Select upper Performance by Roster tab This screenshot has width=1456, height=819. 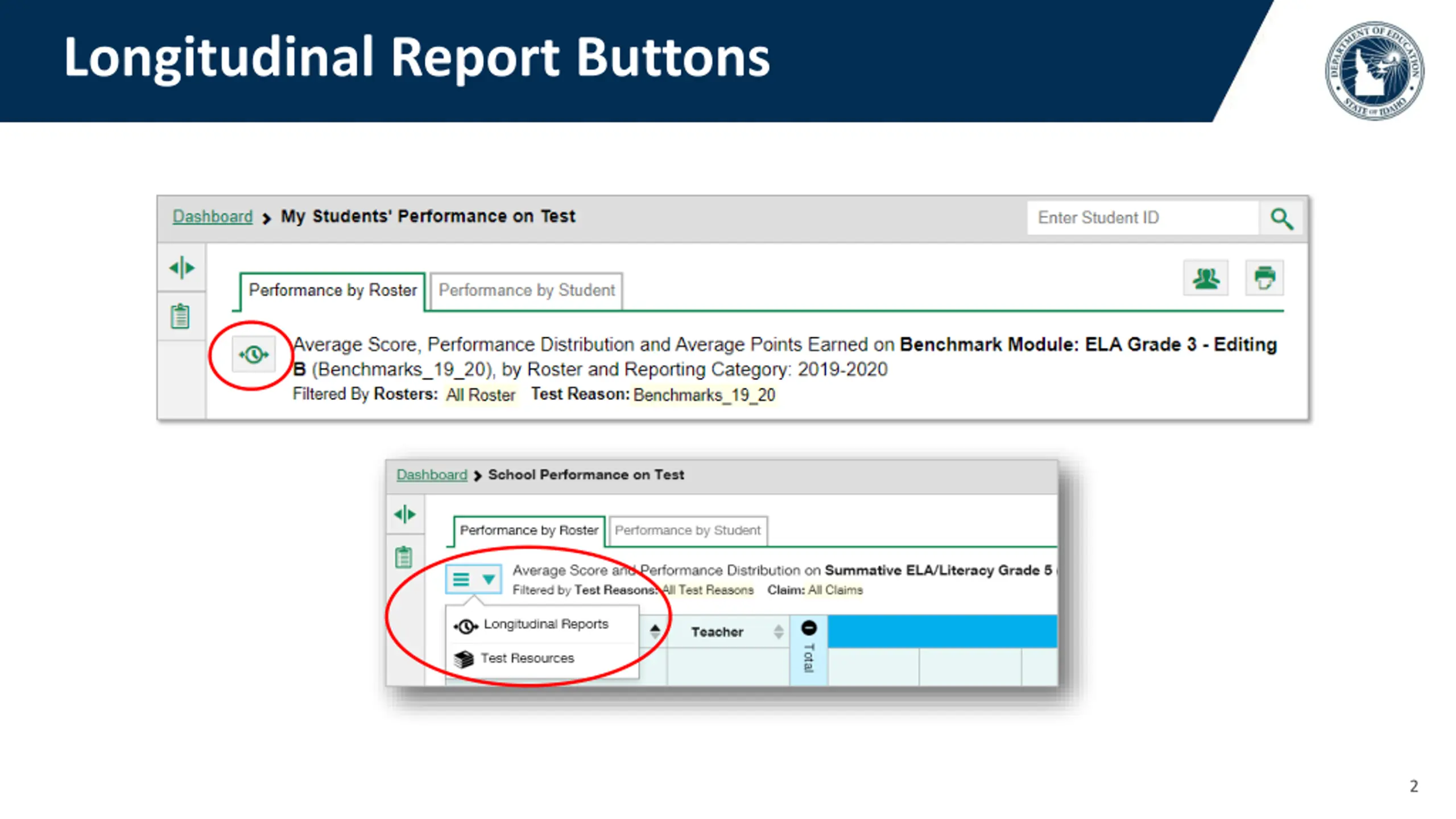333,291
